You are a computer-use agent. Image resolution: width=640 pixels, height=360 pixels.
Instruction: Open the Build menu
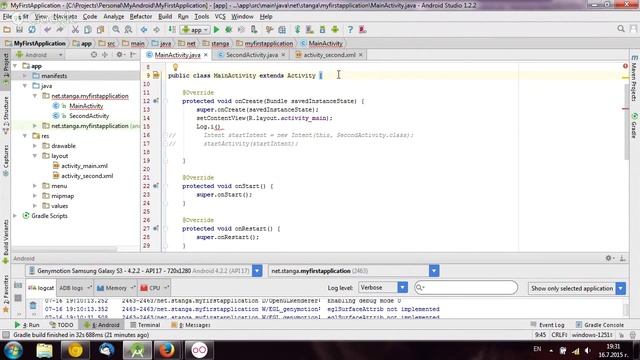pyautogui.click(x=165, y=16)
